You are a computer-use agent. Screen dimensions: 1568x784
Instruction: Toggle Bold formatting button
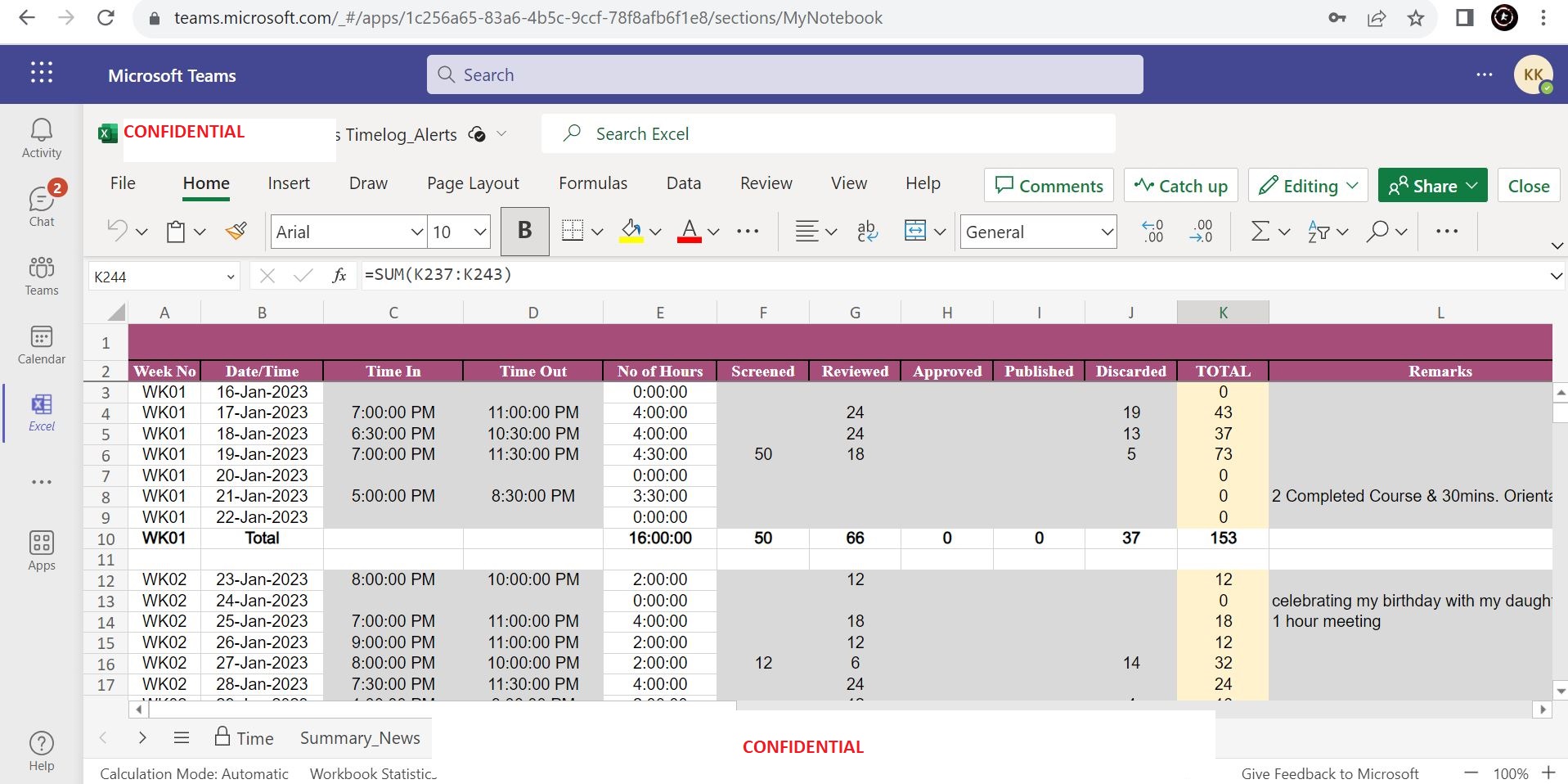[525, 232]
